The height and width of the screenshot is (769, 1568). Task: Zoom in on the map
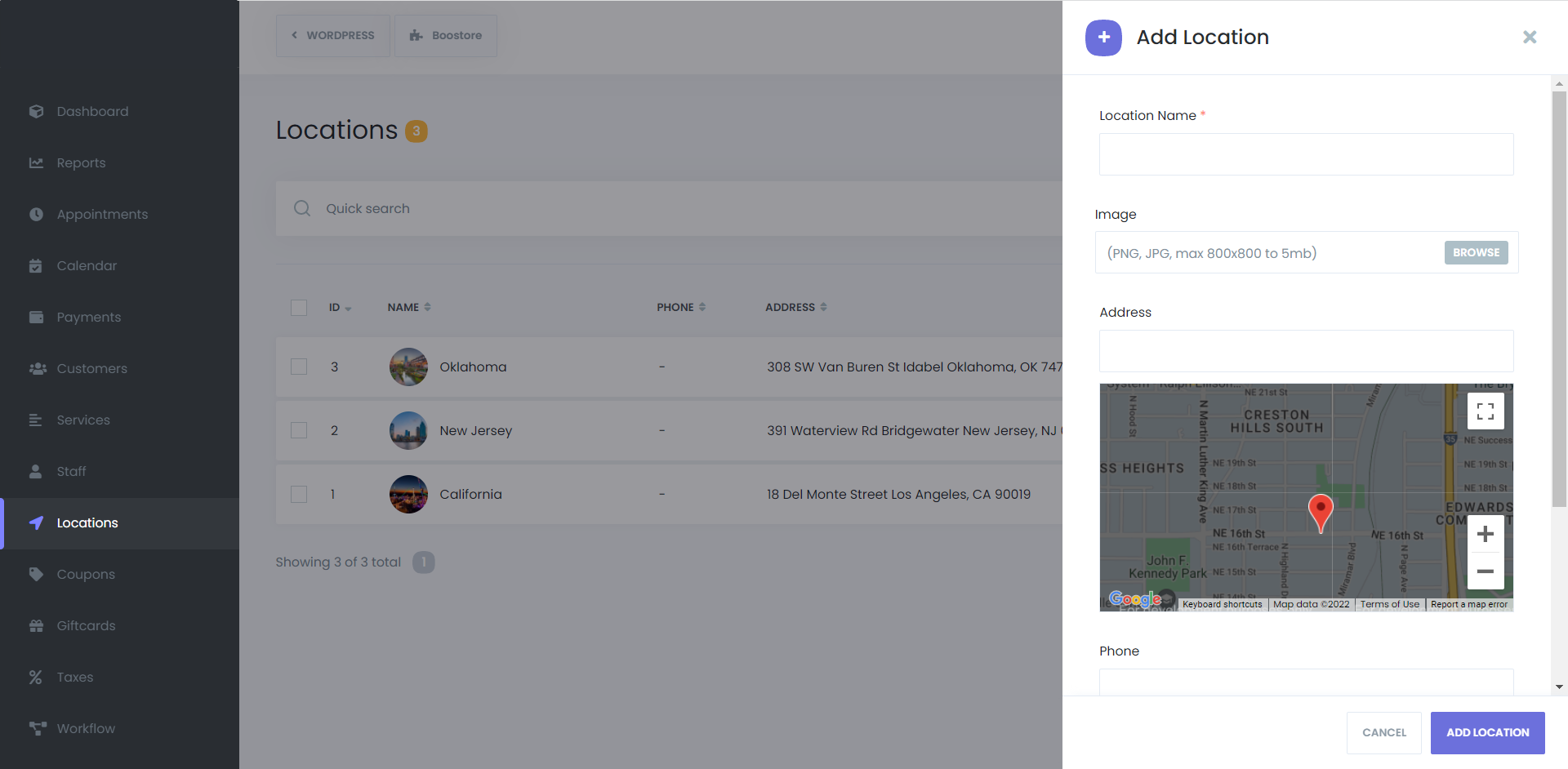[x=1485, y=535]
